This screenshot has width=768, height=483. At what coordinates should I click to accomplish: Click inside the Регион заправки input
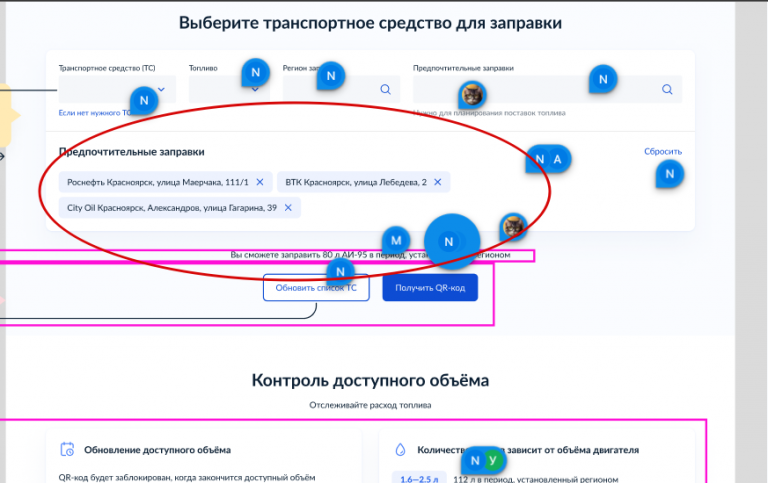341,89
